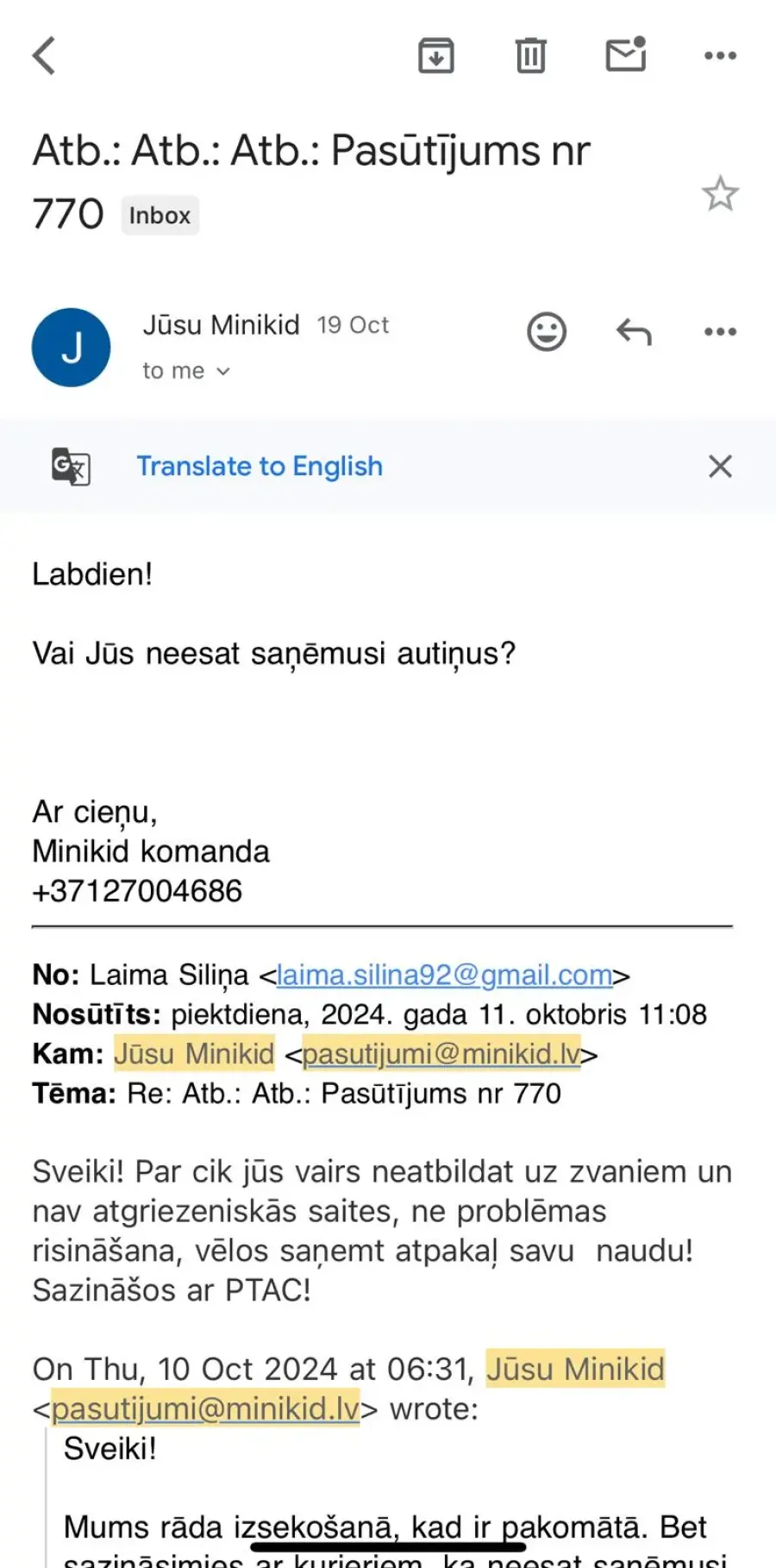The height and width of the screenshot is (1568, 776).
Task: Archive this email with the download-box icon
Action: coord(436,56)
